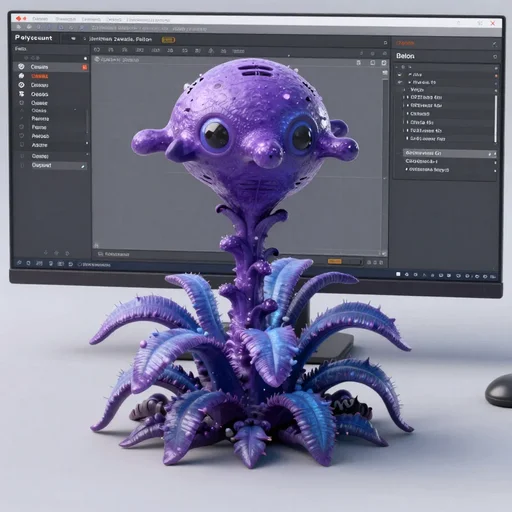
Task: Click the pin icon right of the Belon header
Action: pos(495,57)
